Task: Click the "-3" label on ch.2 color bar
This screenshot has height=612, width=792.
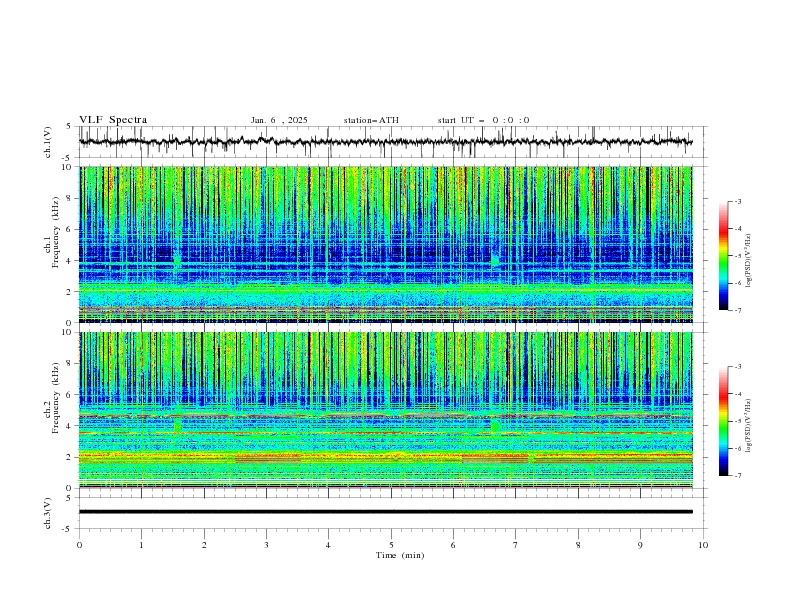Action: (x=738, y=367)
